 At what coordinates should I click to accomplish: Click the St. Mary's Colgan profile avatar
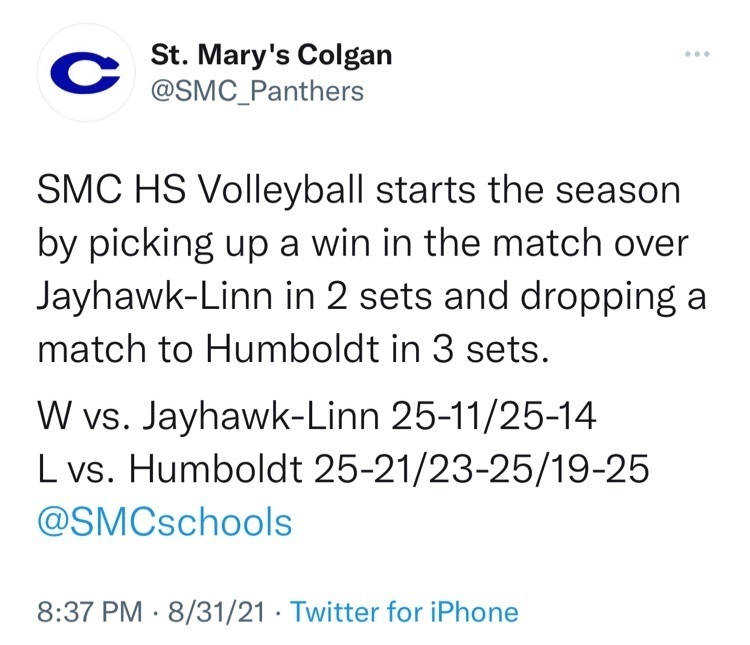86,72
